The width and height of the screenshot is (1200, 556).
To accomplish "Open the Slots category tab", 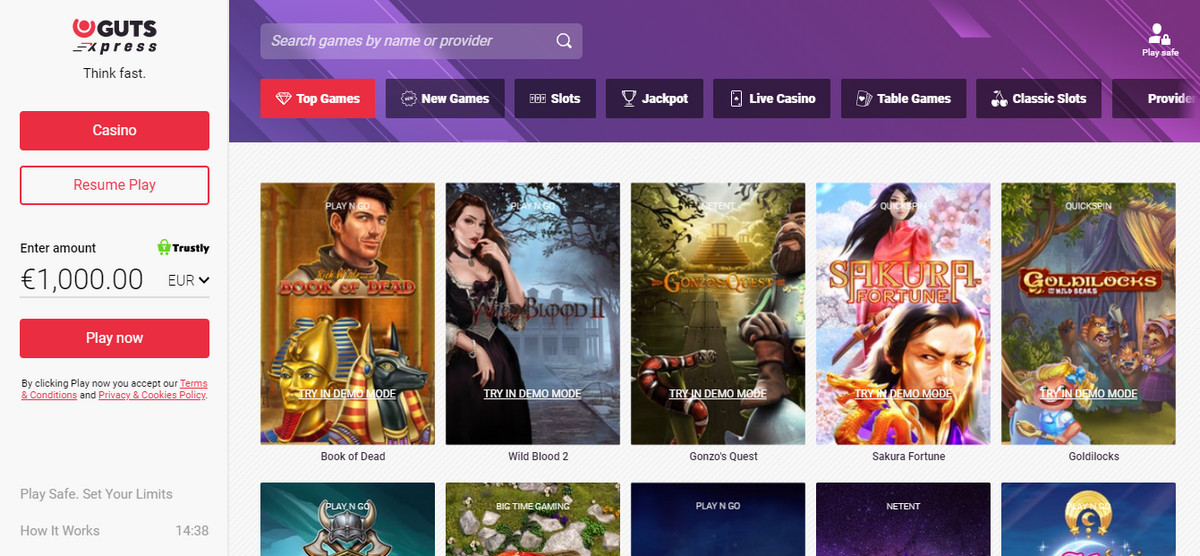I will (554, 99).
